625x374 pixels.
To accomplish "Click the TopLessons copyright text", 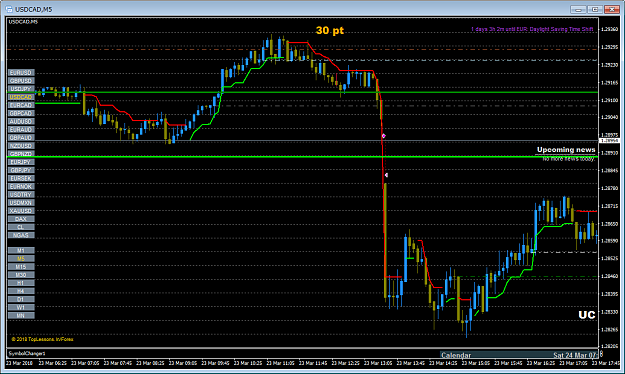I will click(x=42, y=339).
